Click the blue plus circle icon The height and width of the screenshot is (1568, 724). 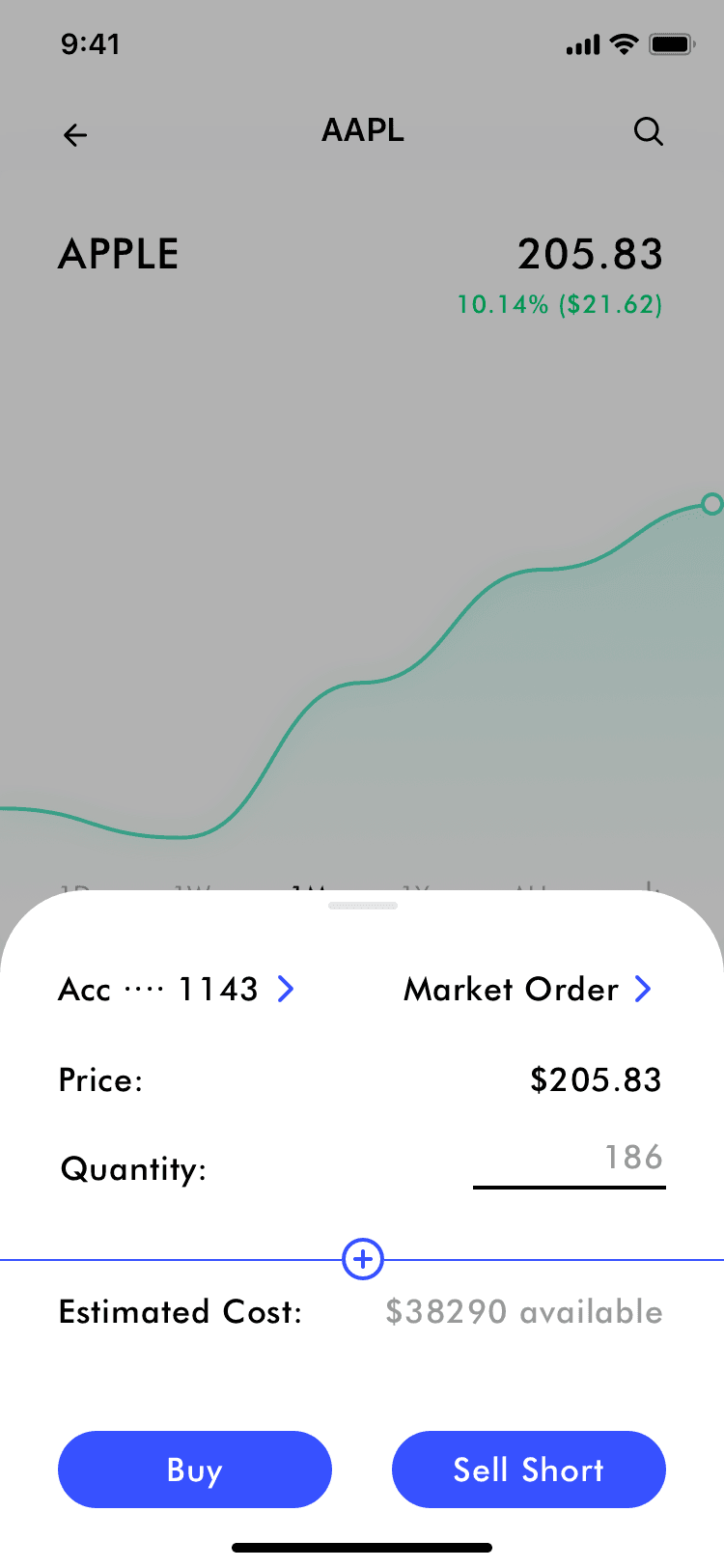point(363,1259)
